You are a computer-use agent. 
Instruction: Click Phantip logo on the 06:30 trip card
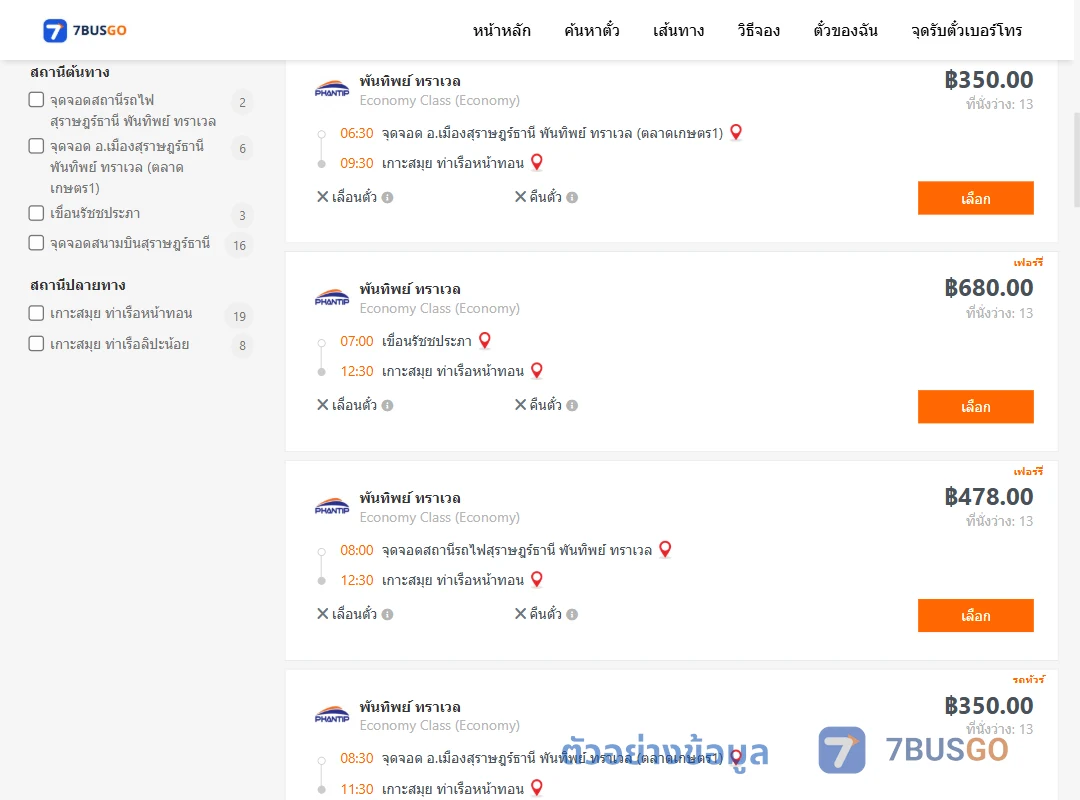pyautogui.click(x=332, y=89)
